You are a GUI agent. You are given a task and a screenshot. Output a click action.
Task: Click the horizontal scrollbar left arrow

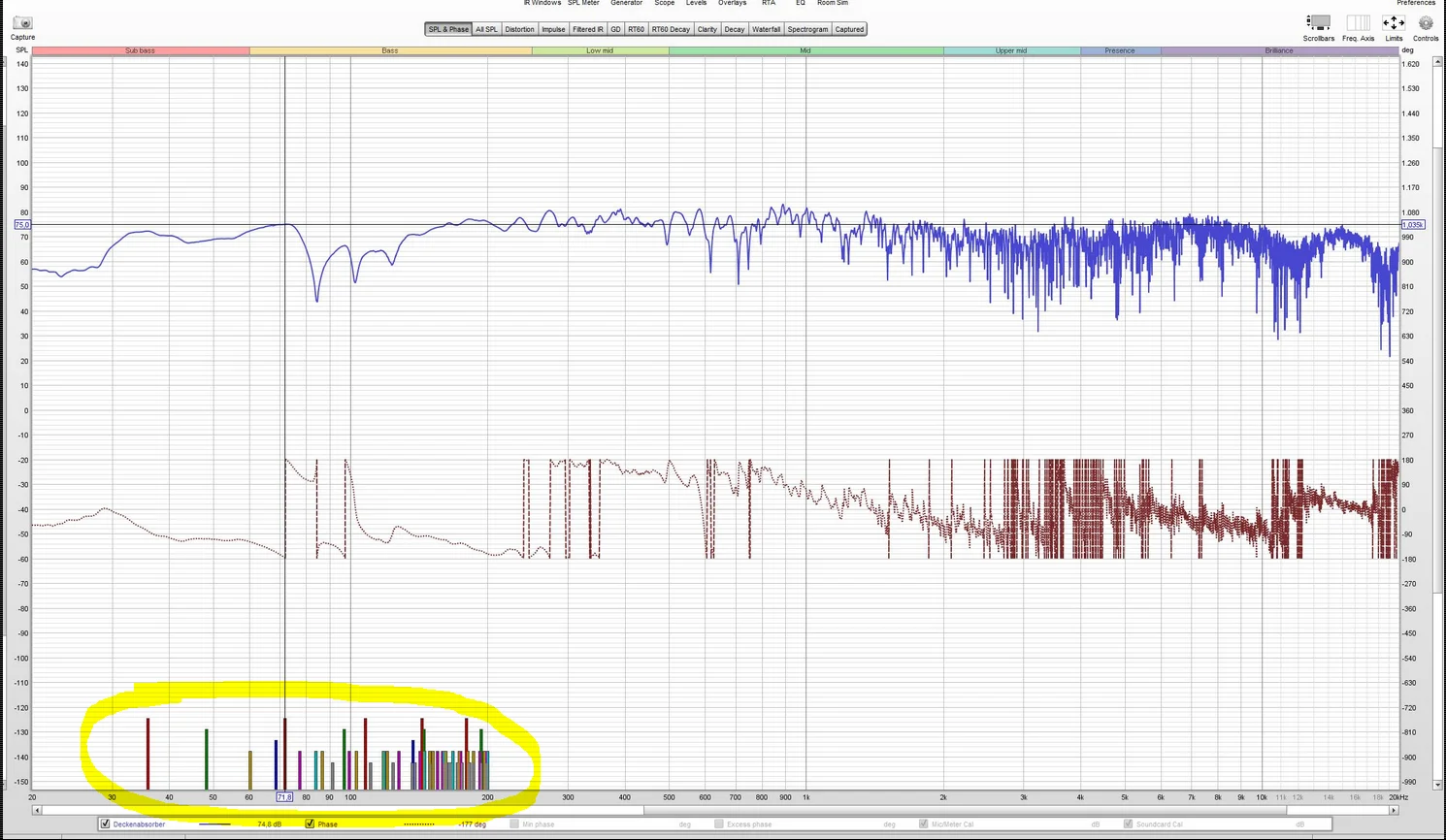tap(37, 810)
